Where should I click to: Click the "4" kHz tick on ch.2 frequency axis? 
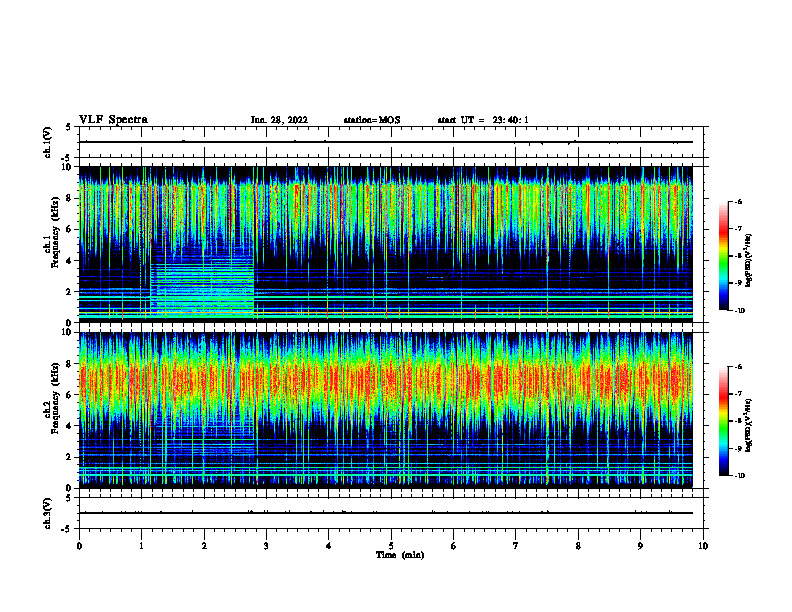tap(70, 426)
